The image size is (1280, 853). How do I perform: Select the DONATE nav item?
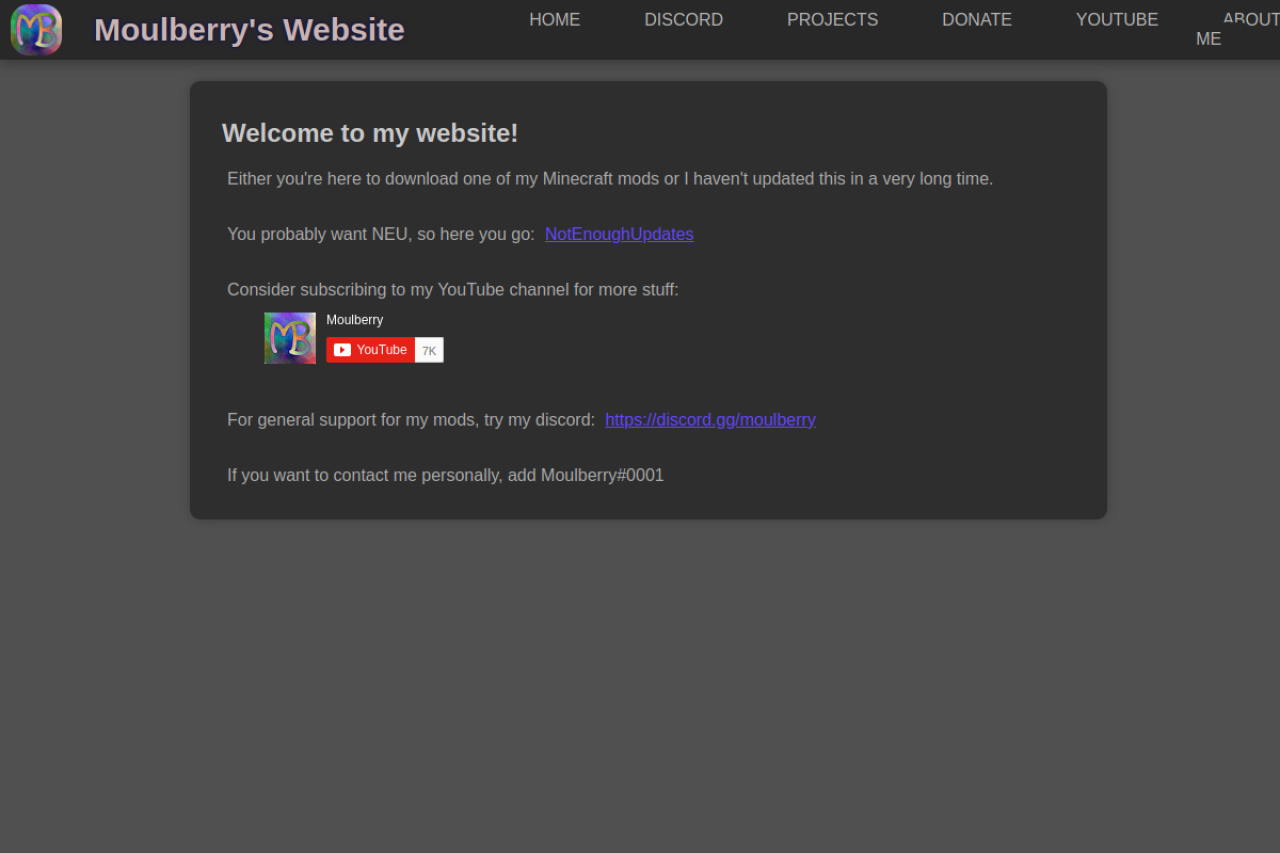[977, 20]
